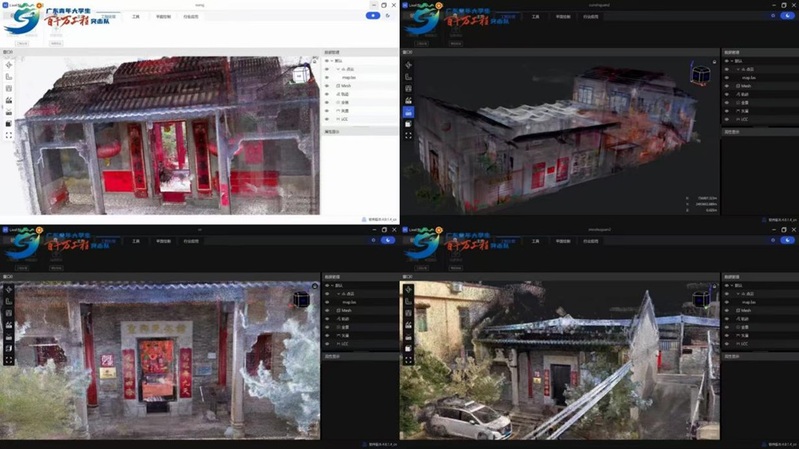This screenshot has height=449, width=799.
Task: Click 数据管理 panel header in long-building window
Action: click(x=760, y=52)
